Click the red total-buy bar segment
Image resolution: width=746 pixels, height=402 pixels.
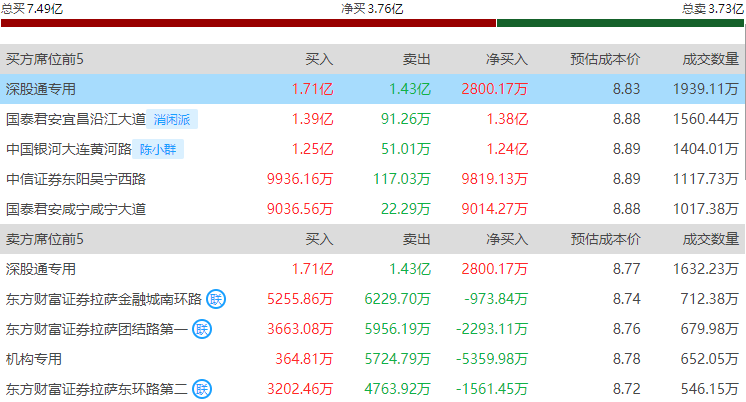point(248,23)
